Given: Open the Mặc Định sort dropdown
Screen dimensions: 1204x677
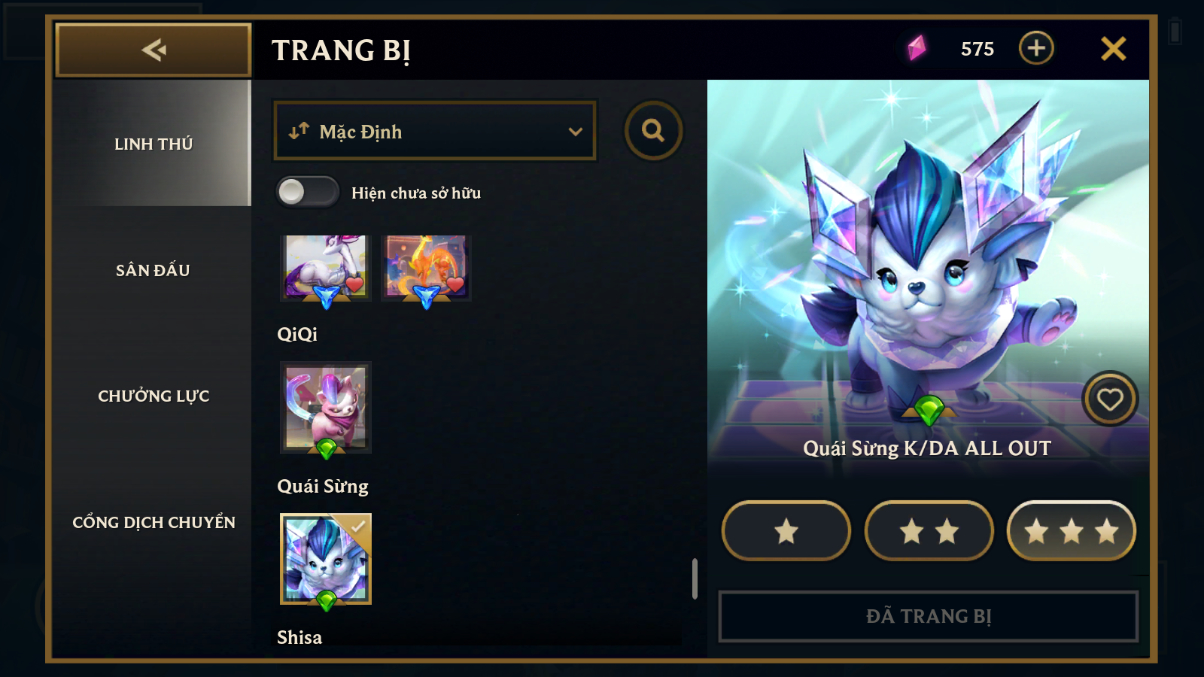Looking at the screenshot, I should [435, 131].
